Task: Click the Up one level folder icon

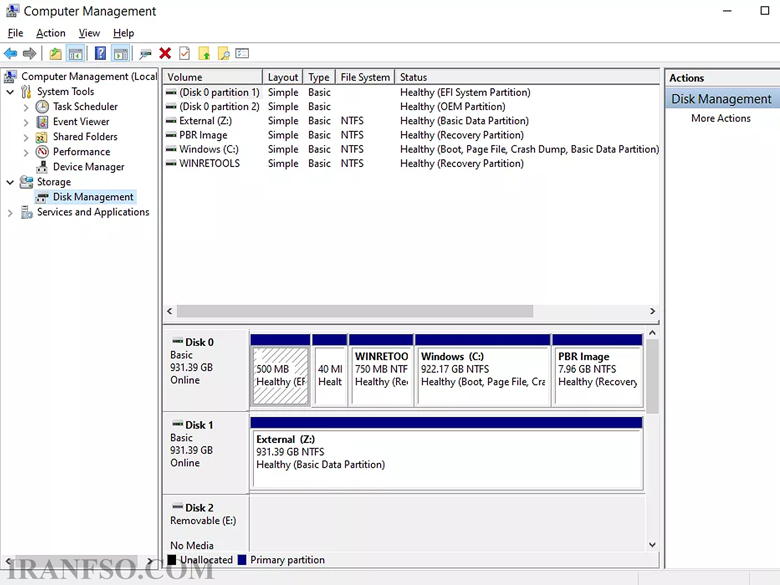Action: (55, 53)
